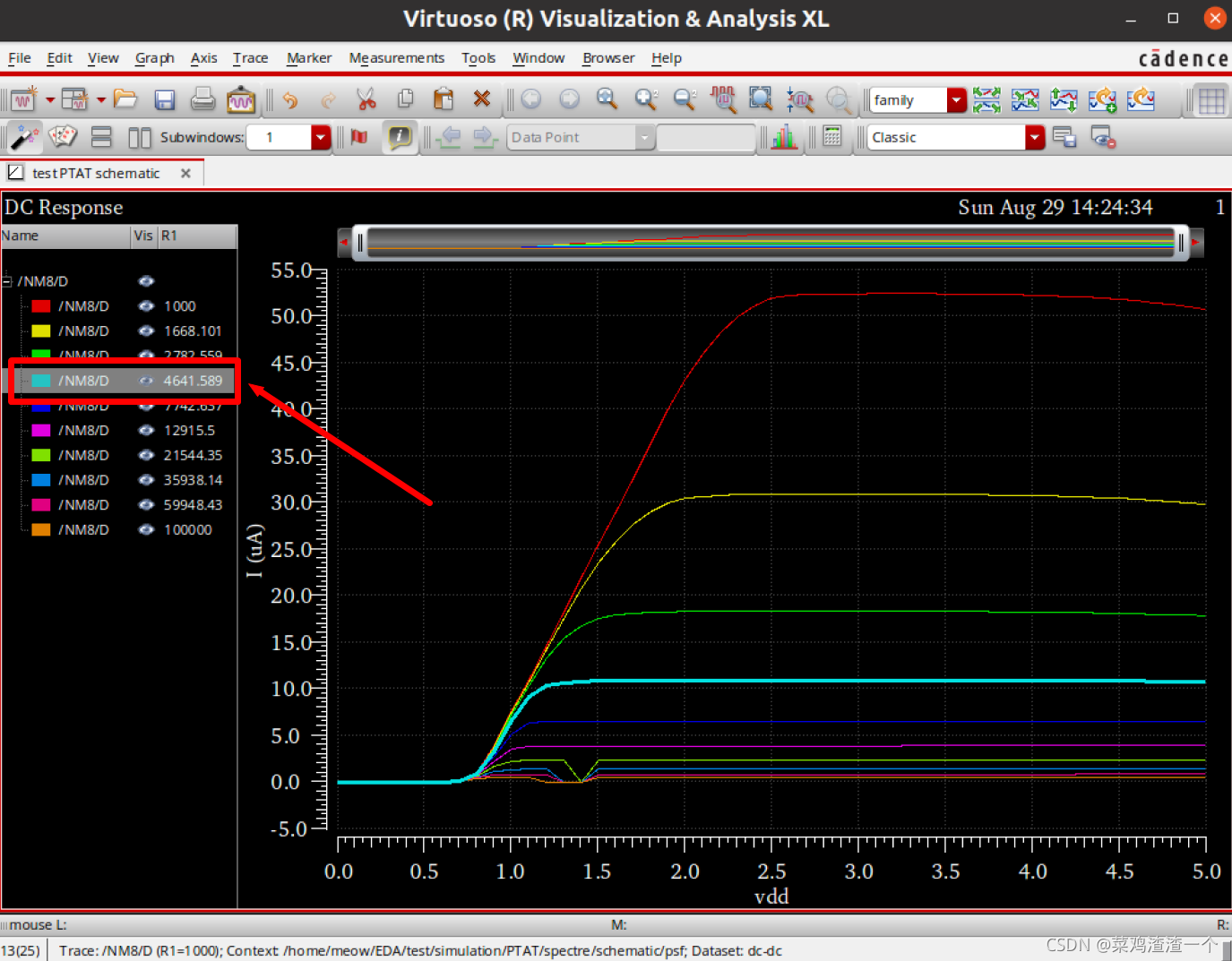Click the red flag marker icon
The height and width of the screenshot is (961, 1232).
click(x=359, y=137)
